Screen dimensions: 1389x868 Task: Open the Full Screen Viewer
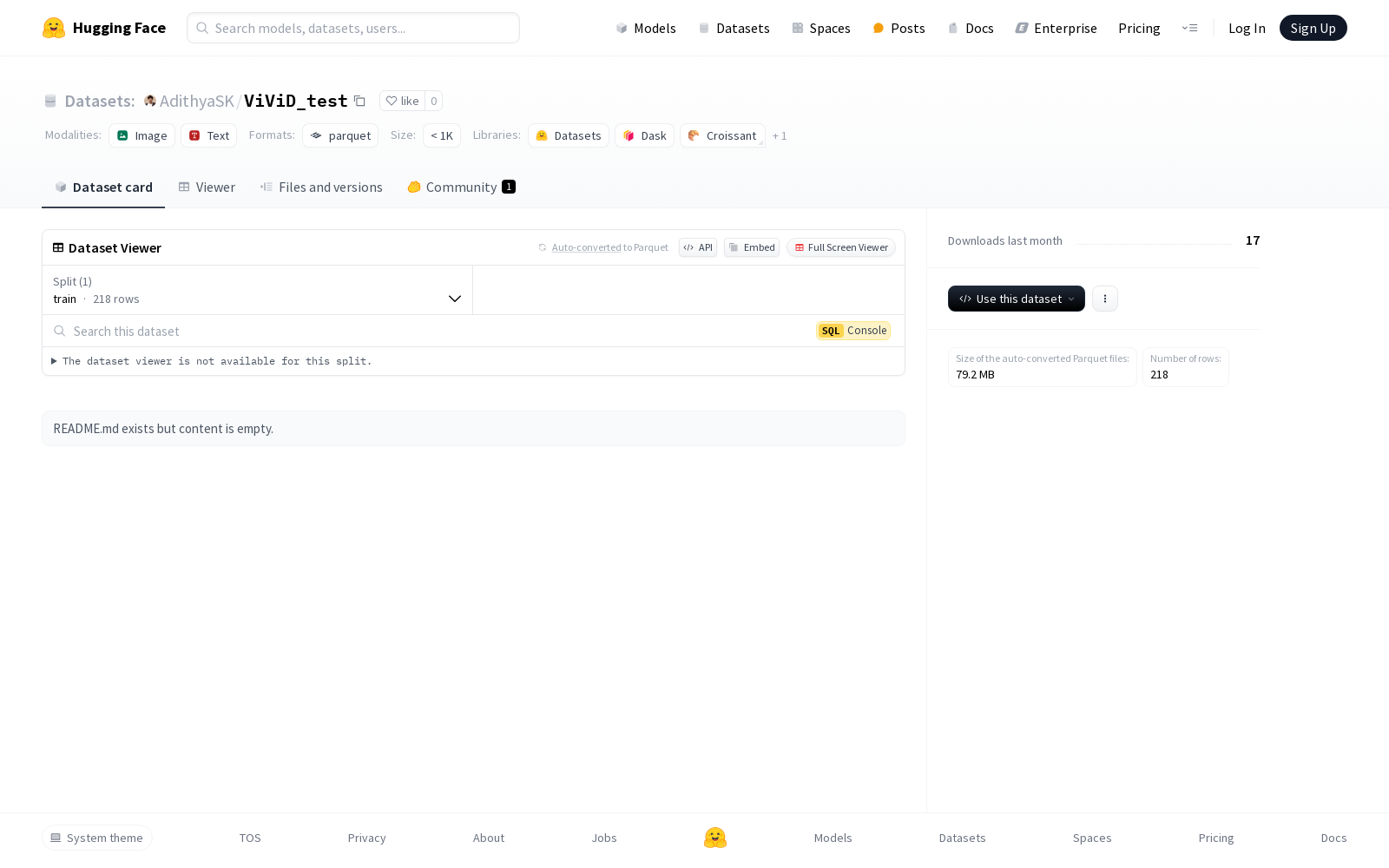(x=840, y=247)
